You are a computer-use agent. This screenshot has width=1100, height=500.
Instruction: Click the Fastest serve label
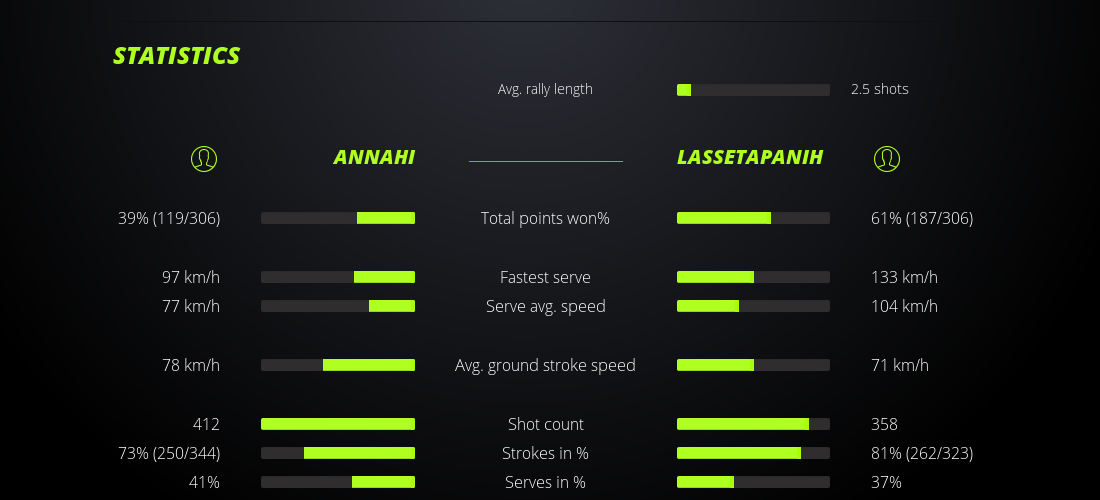click(x=545, y=277)
